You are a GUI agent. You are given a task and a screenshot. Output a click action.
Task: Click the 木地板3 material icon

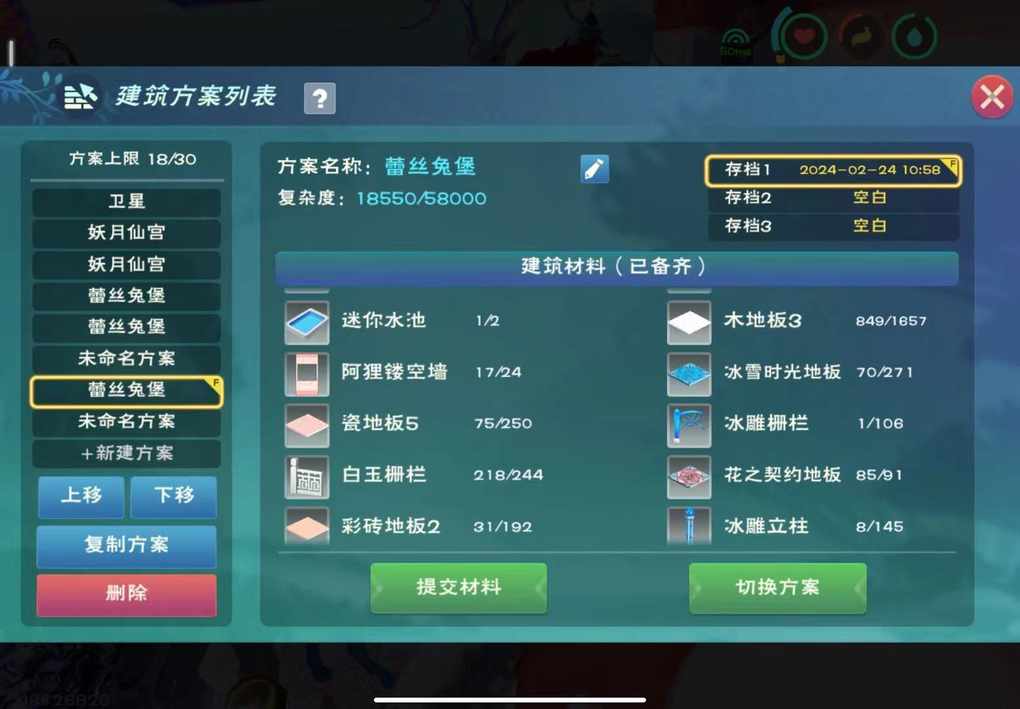[x=689, y=322]
